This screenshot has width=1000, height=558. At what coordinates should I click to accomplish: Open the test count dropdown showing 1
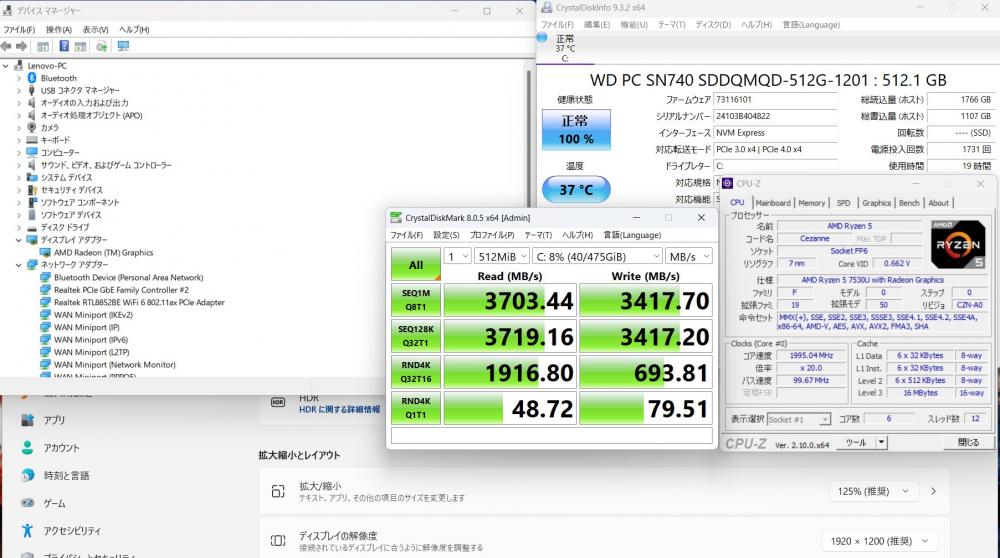(x=457, y=256)
